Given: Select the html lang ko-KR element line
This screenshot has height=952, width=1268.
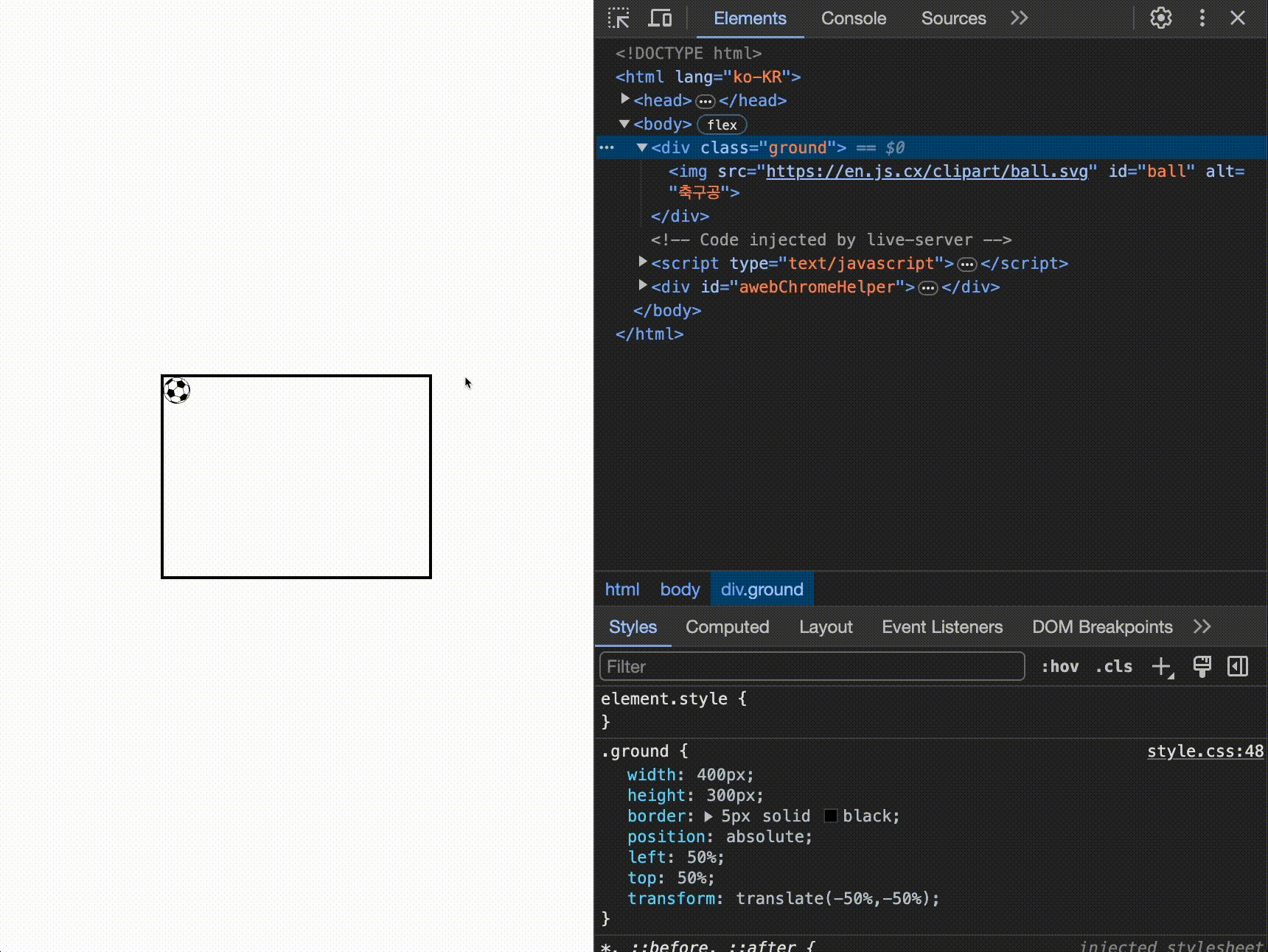Looking at the screenshot, I should coord(708,77).
